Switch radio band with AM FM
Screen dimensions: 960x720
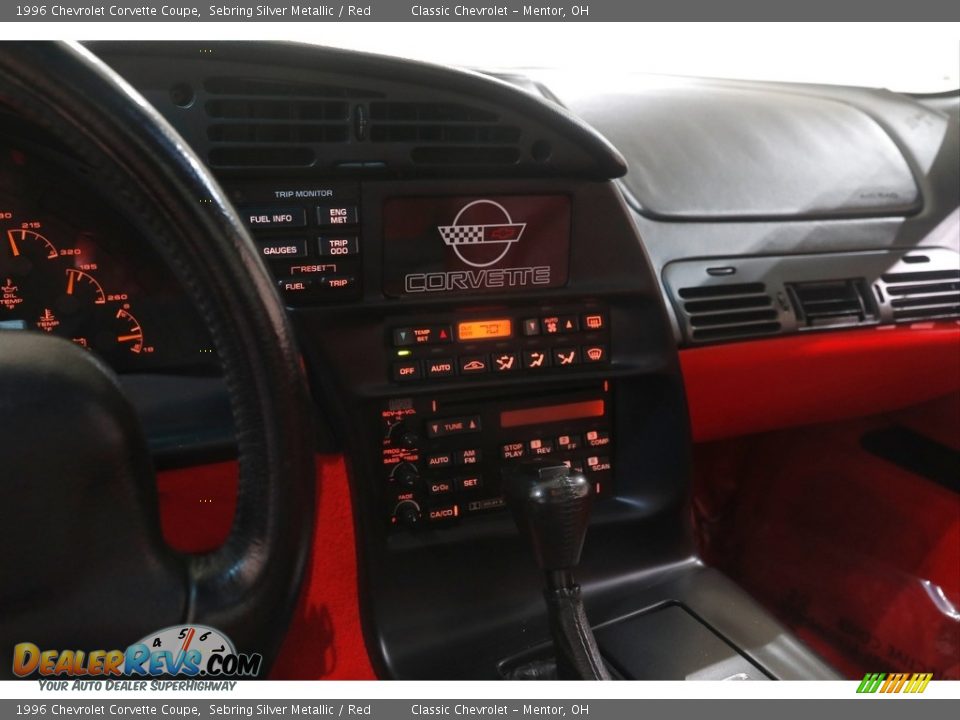point(469,456)
